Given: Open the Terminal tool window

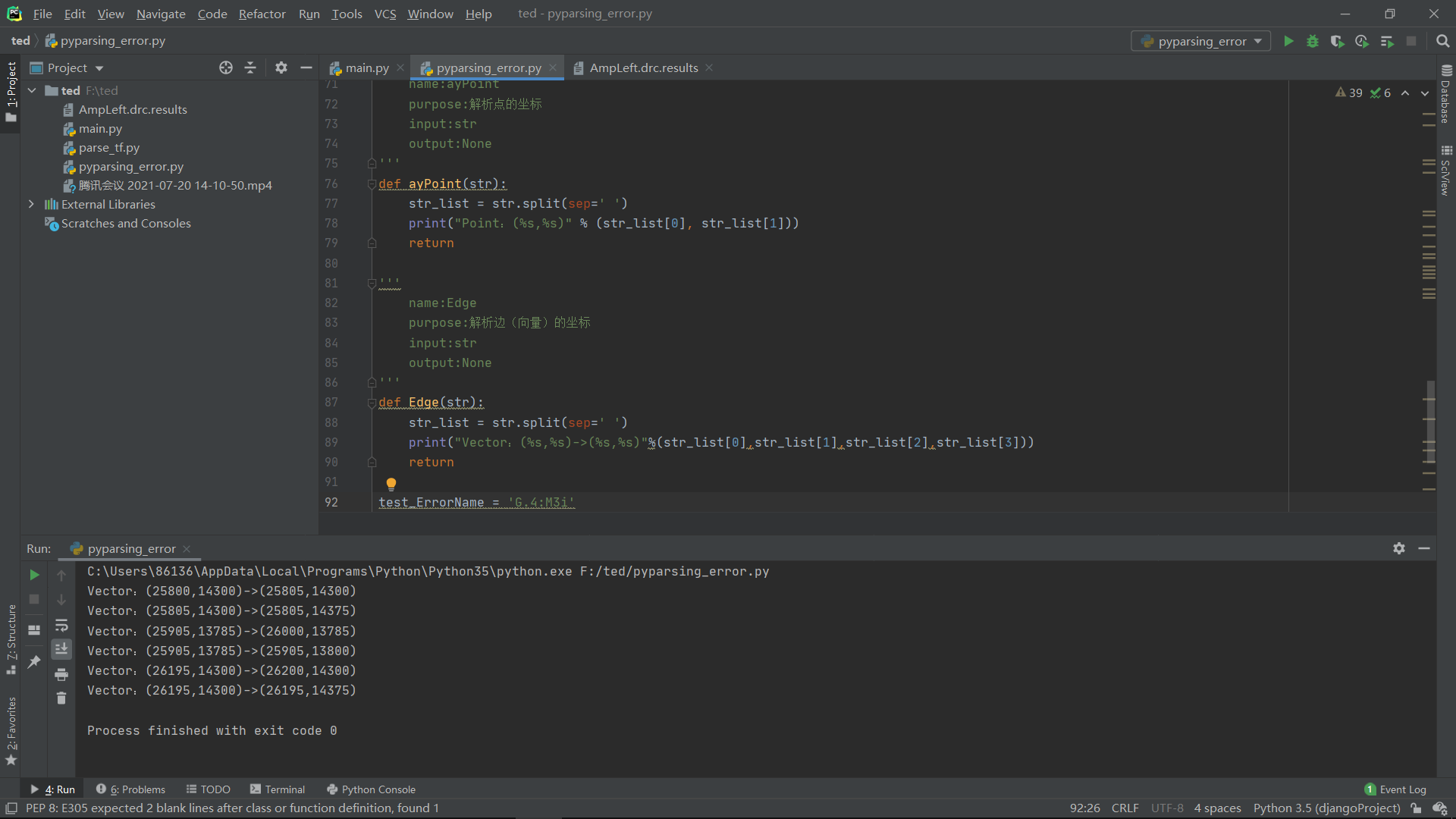Looking at the screenshot, I should point(278,789).
